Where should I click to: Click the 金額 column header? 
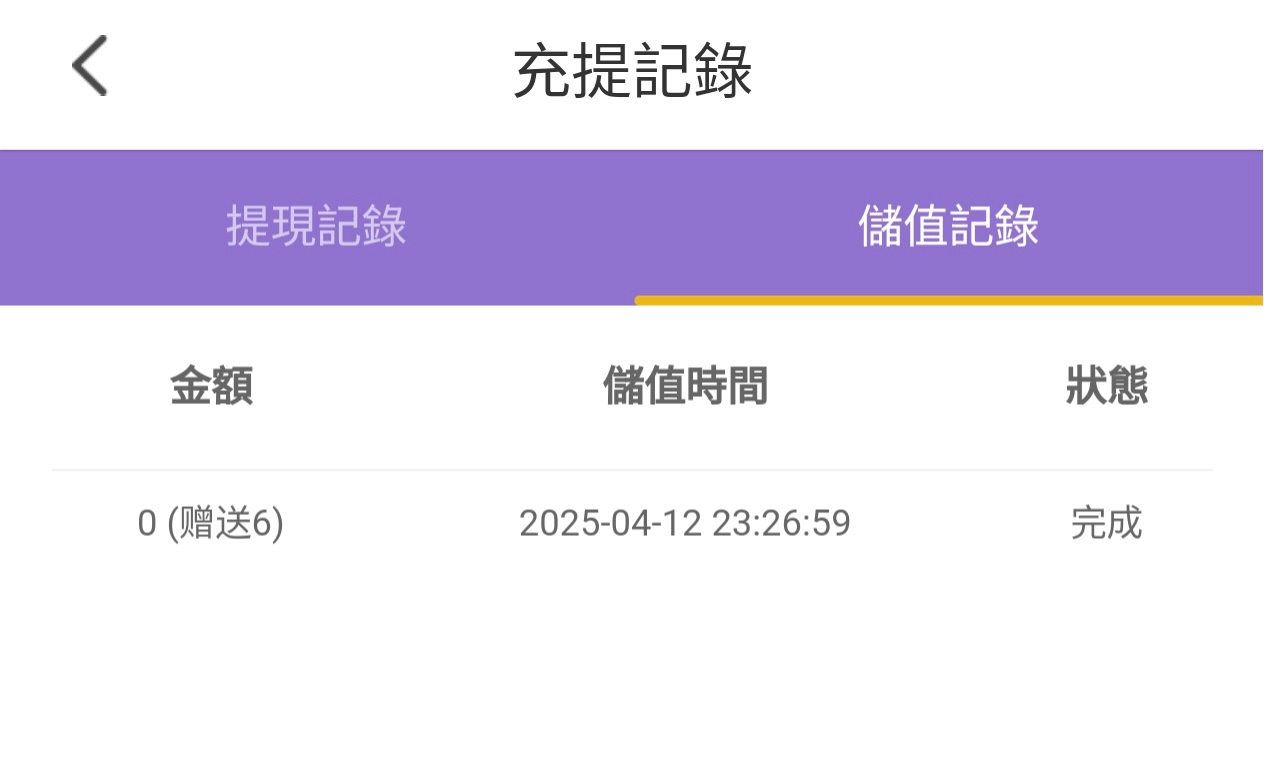pyautogui.click(x=211, y=386)
